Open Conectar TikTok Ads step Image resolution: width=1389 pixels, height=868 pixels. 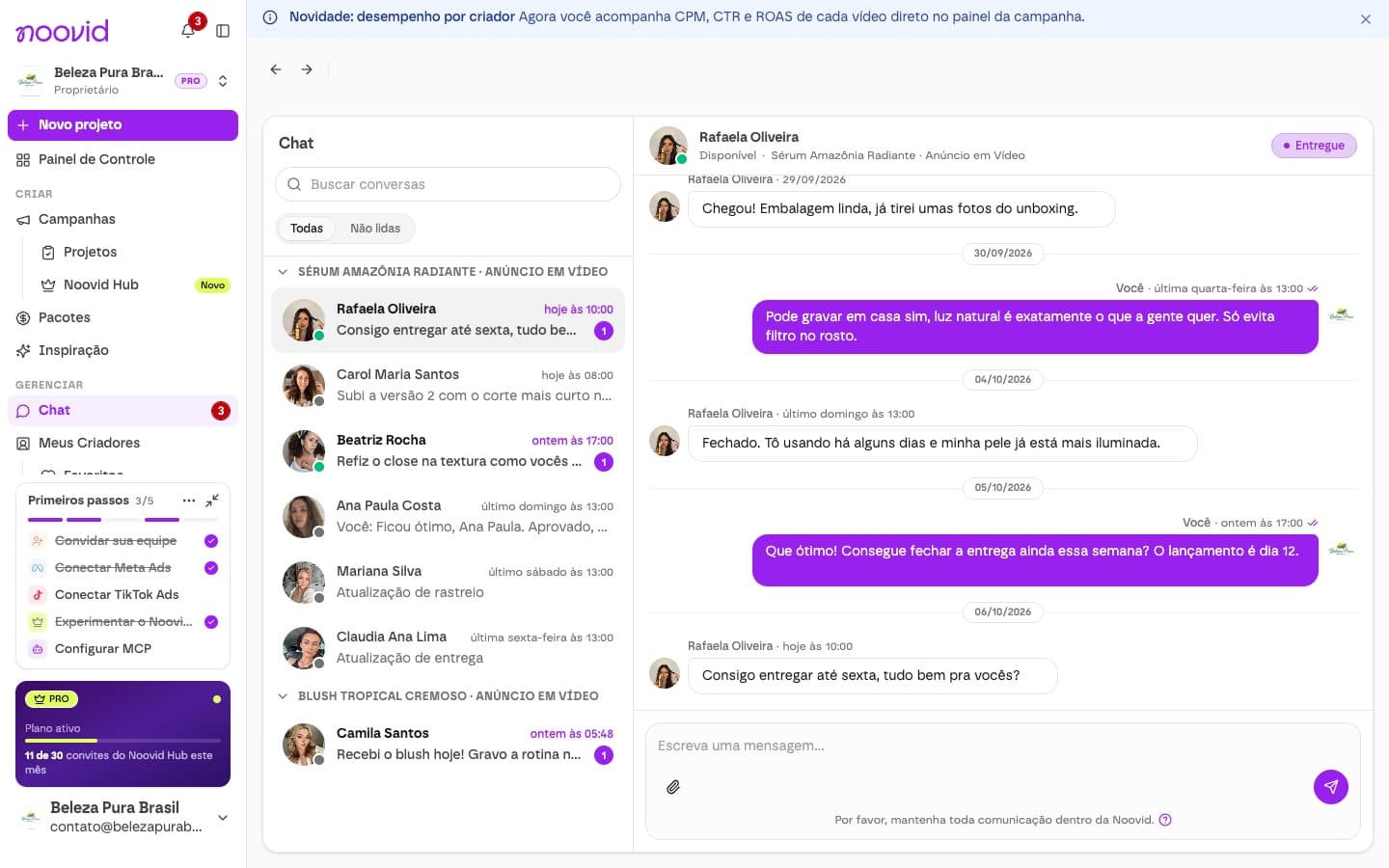[123, 595]
